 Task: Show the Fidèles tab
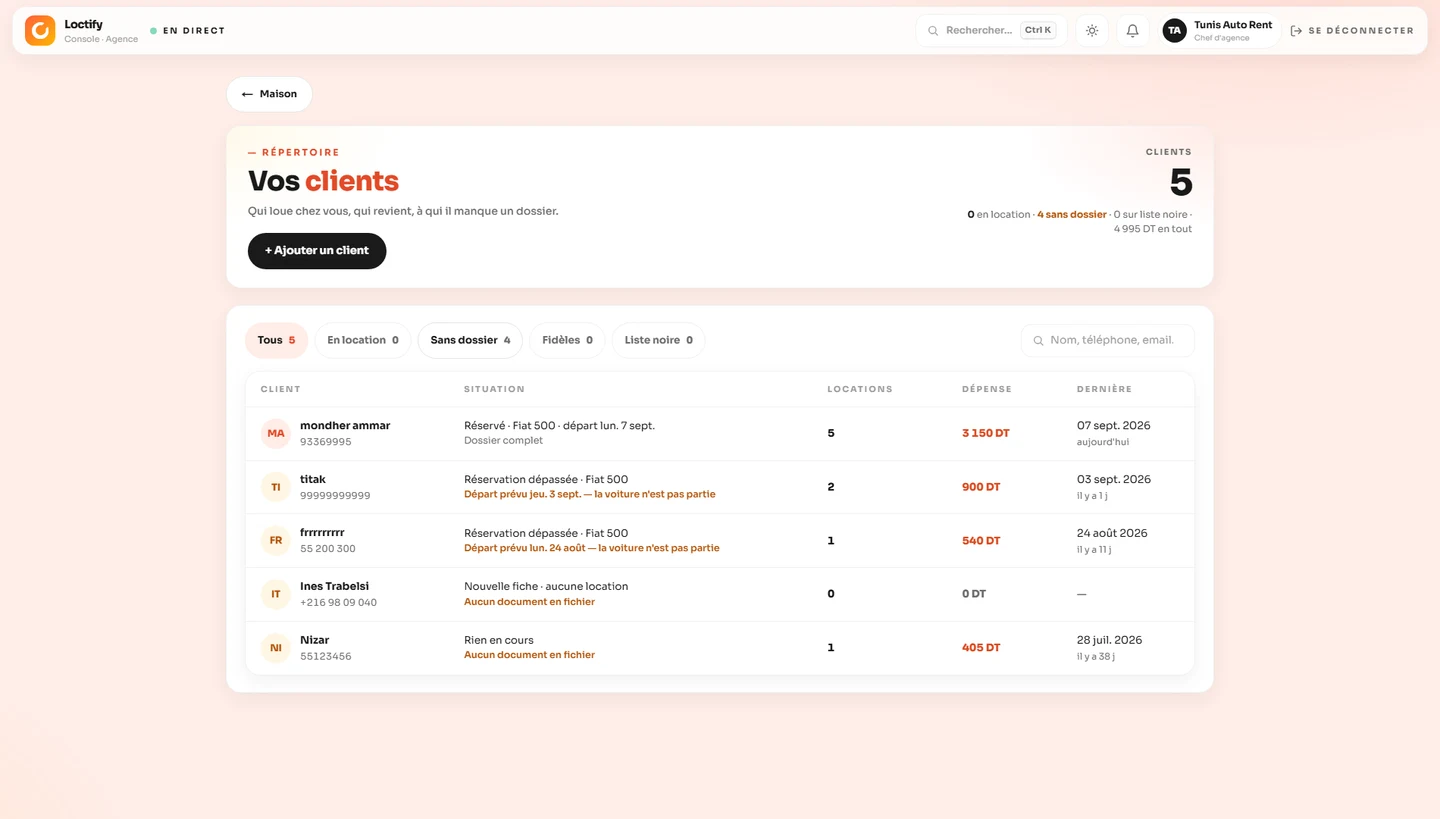pyautogui.click(x=567, y=340)
